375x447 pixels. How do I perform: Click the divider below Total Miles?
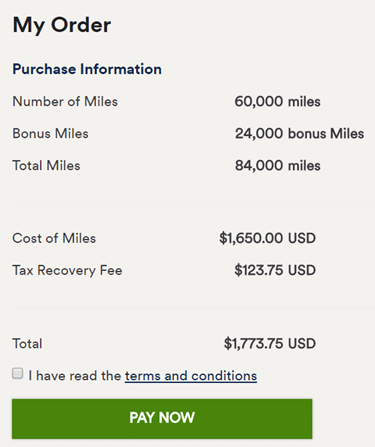click(x=193, y=202)
